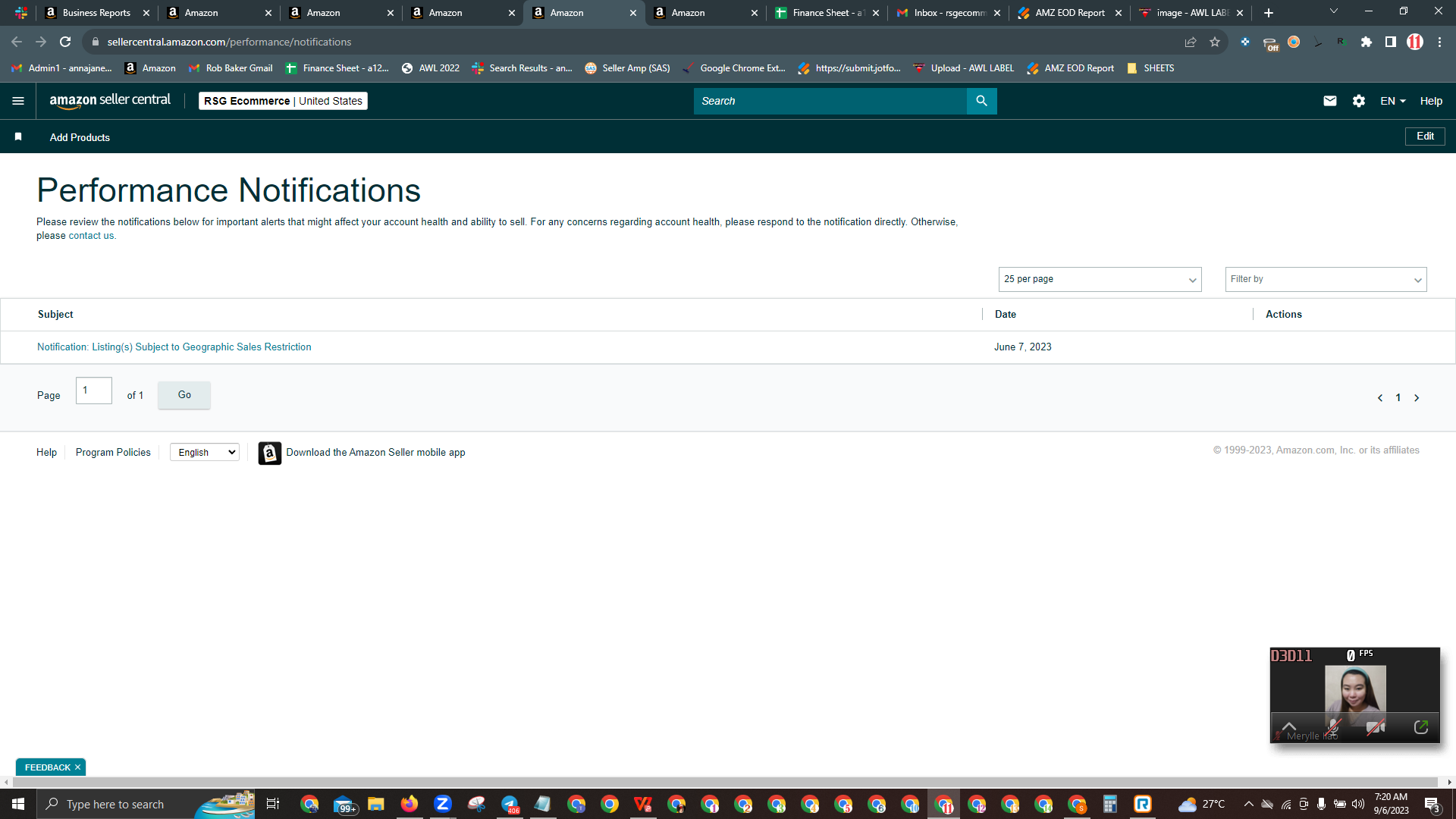The width and height of the screenshot is (1456, 819).
Task: Reload the page with the refresh icon
Action: [x=65, y=42]
